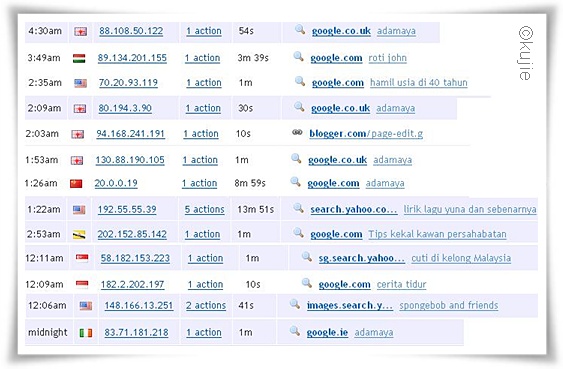
Task: Click the Hungary flag icon at 3:49am
Action: click(x=79, y=58)
